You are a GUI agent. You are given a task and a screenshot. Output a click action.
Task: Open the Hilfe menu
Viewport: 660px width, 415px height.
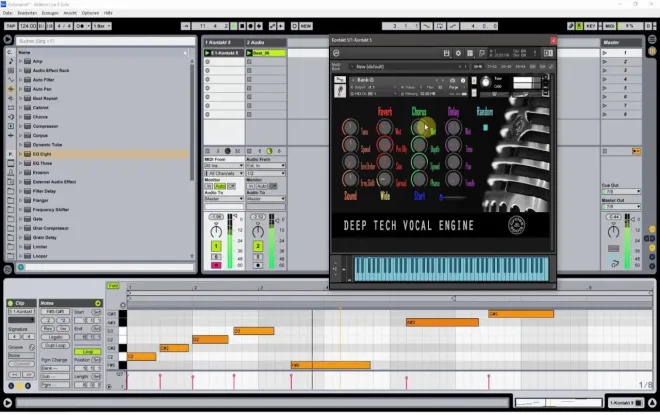tap(108, 13)
